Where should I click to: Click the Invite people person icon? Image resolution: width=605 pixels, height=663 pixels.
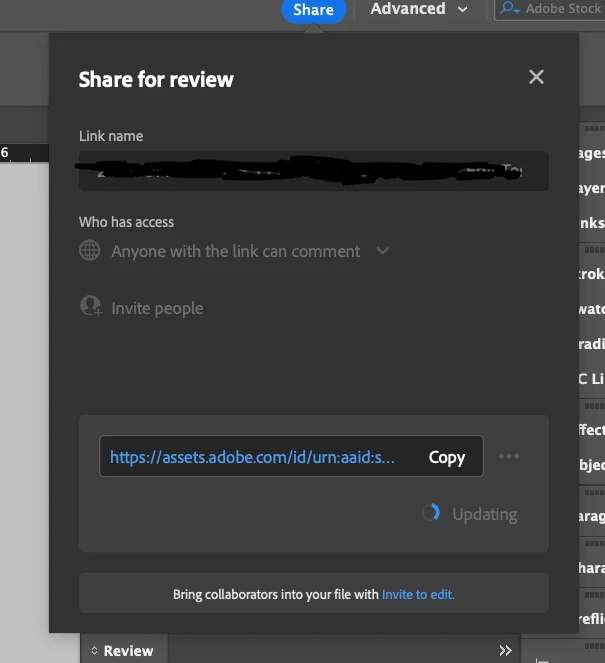click(x=91, y=306)
